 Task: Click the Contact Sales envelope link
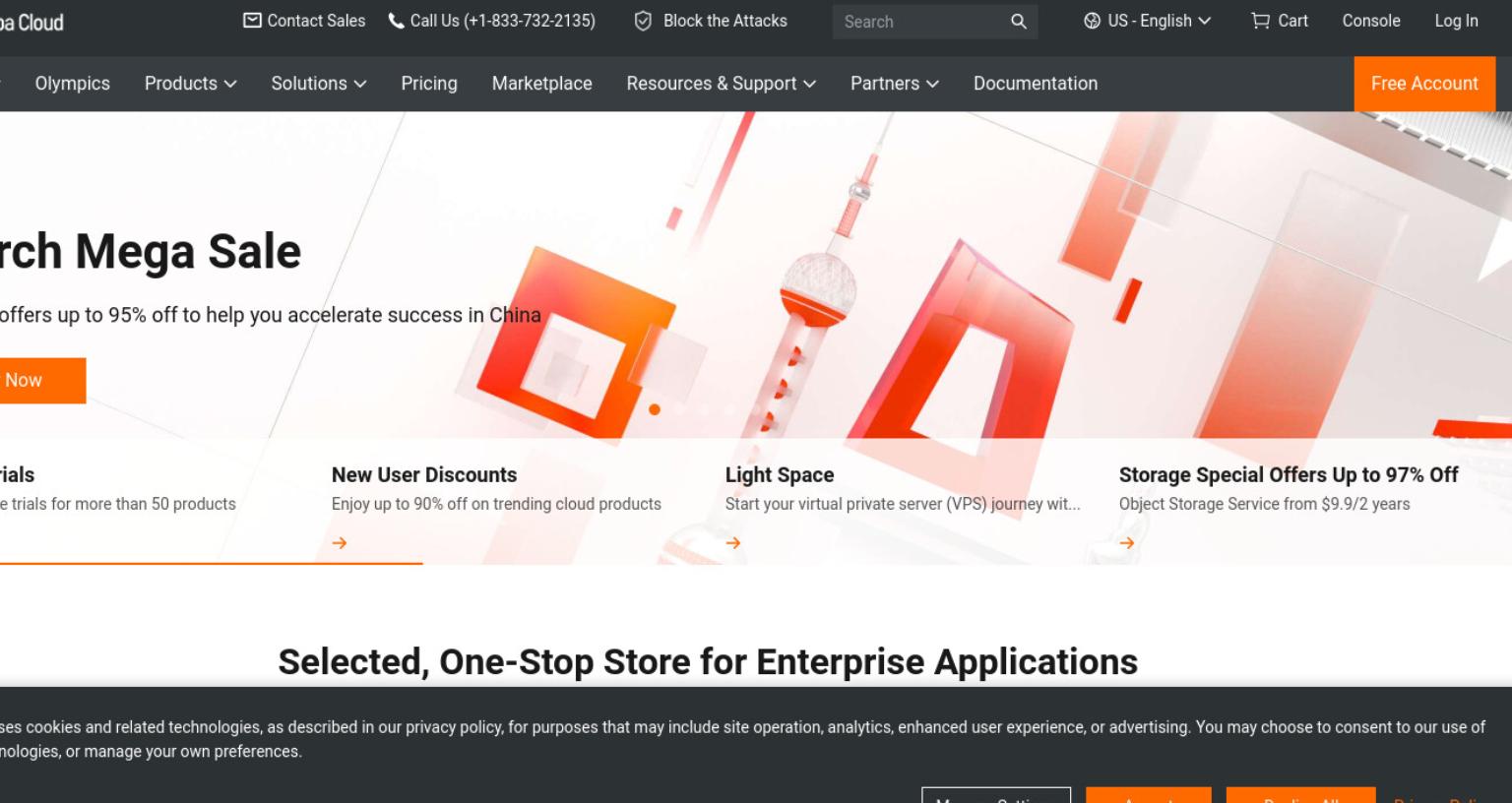[x=304, y=21]
